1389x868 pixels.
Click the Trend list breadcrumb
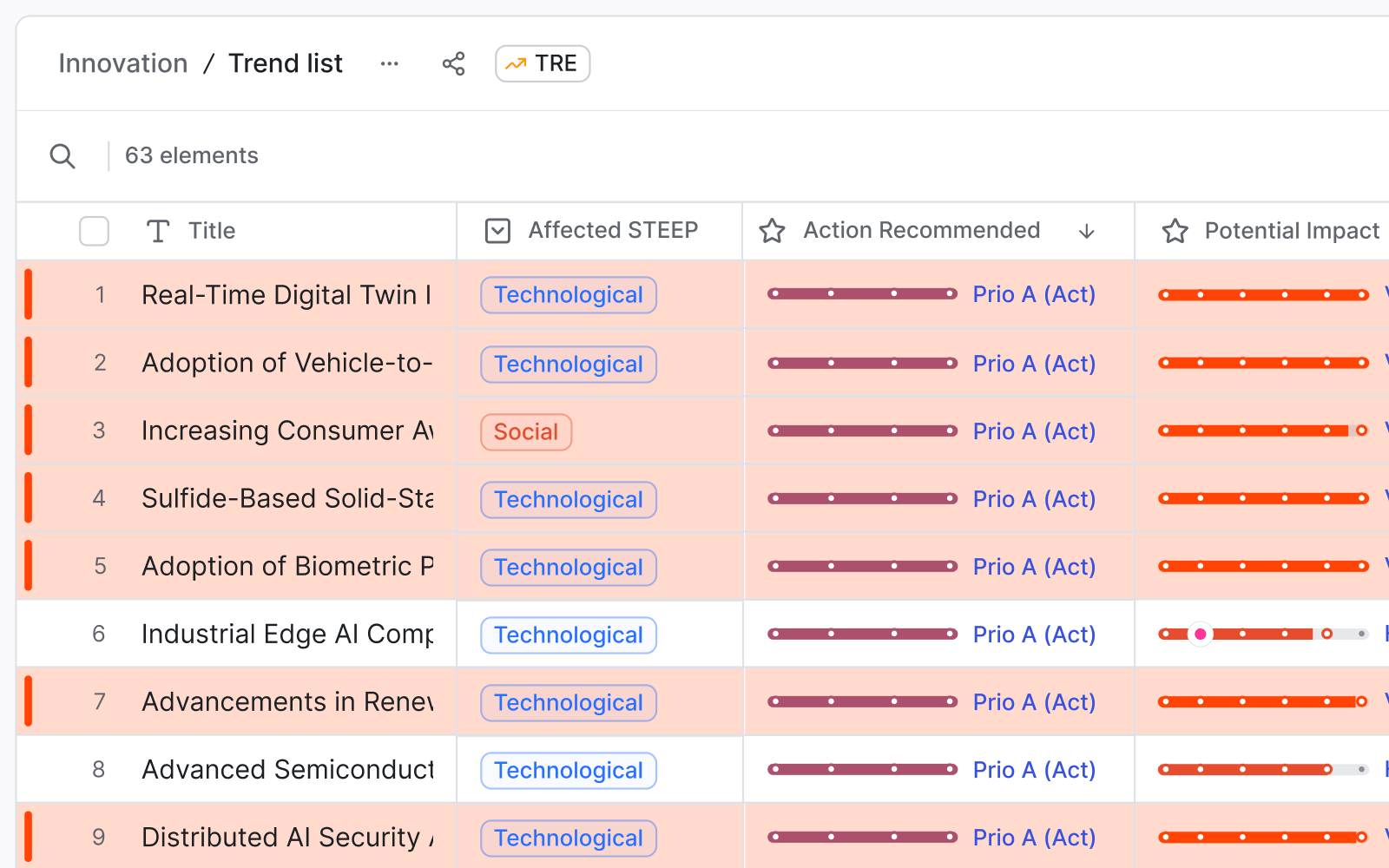(286, 63)
